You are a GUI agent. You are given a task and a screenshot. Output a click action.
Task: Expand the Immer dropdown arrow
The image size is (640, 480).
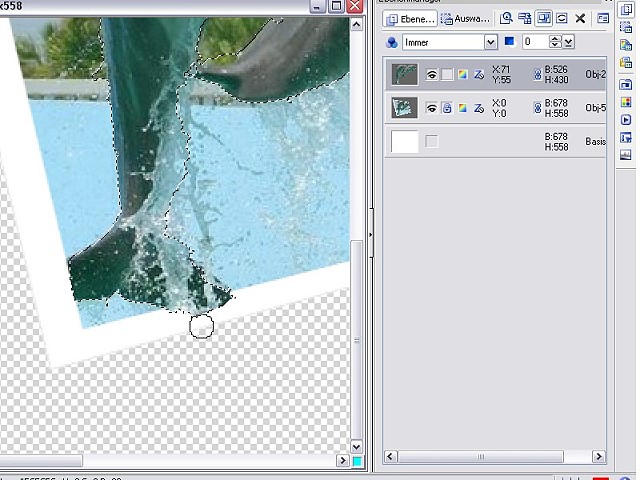(491, 42)
